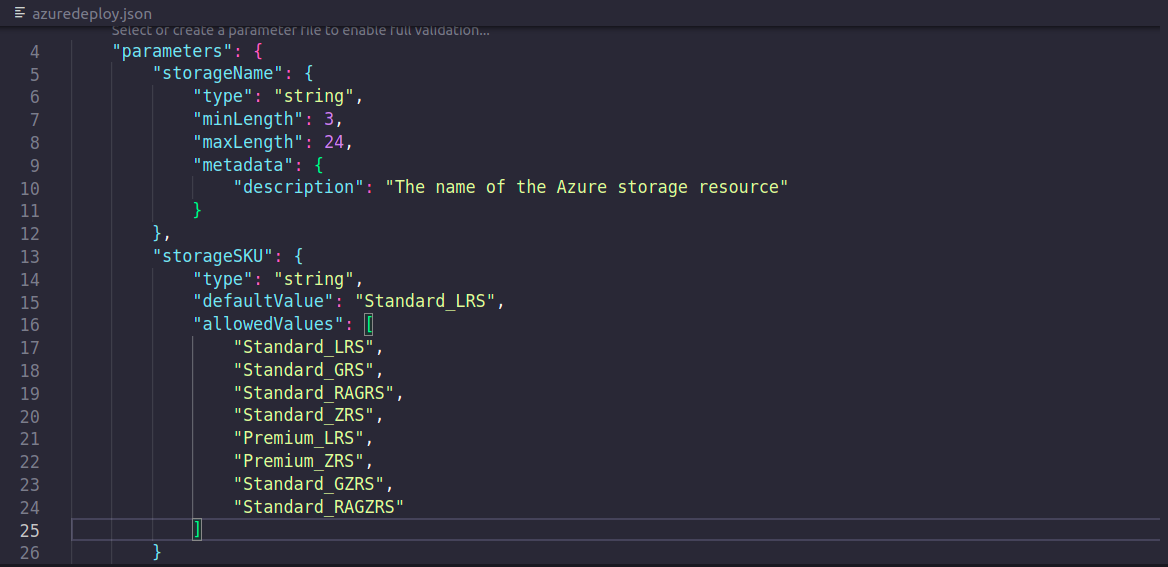Click "Select or create a parameter file" link
Screen dimensions: 1168x567
tap(300, 31)
